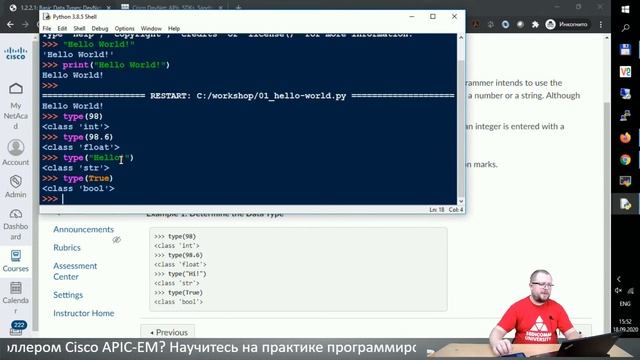
Task: Show clock and date 15:52
Action: [625, 325]
